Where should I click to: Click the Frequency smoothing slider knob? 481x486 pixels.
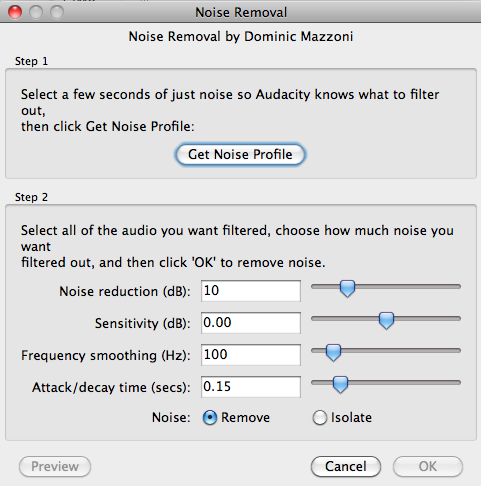click(x=333, y=353)
